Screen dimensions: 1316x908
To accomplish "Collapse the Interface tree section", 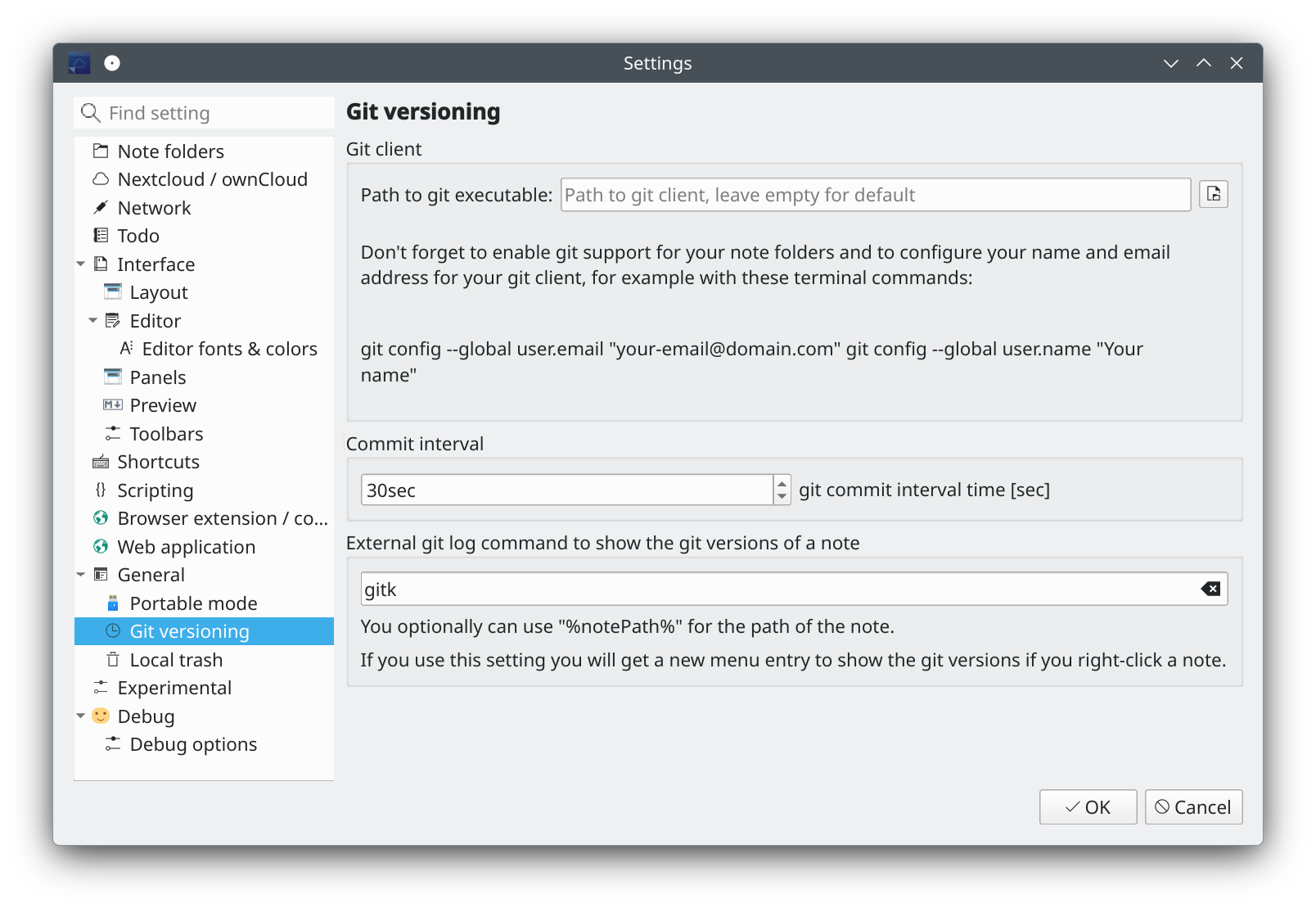I will pyautogui.click(x=80, y=264).
